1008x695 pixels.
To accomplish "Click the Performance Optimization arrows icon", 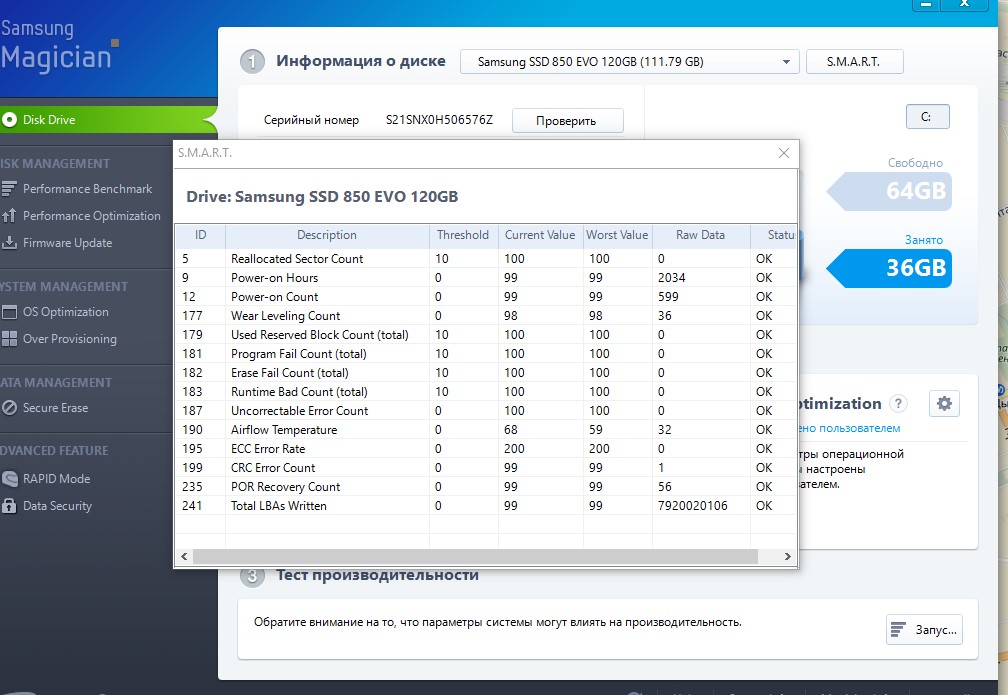I will [x=9, y=215].
